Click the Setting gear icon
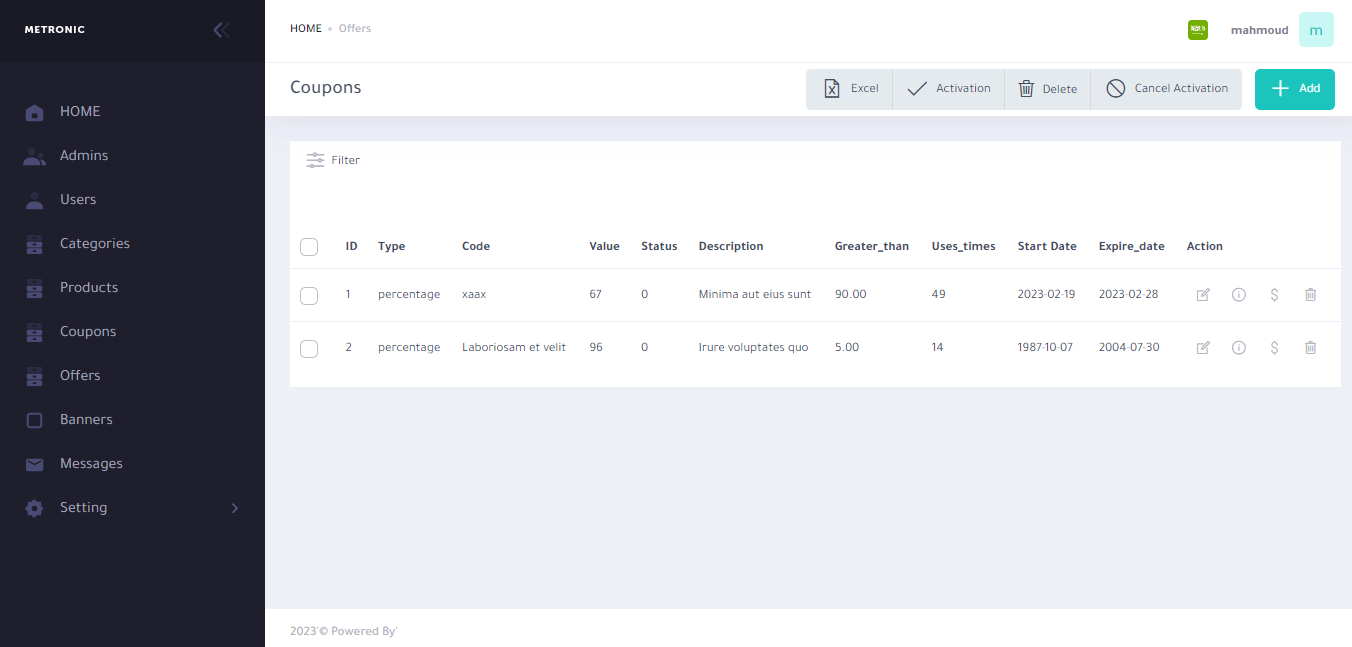This screenshot has height=647, width=1352. [x=34, y=508]
